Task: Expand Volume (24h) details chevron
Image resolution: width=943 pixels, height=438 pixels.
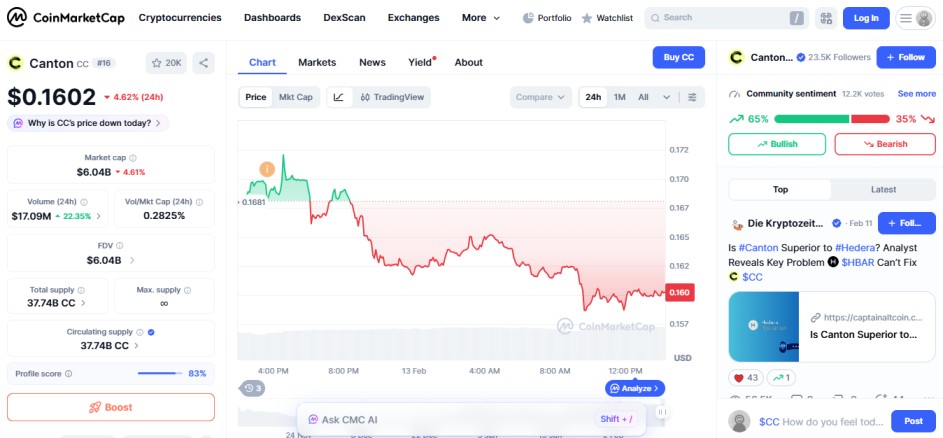Action: click(x=99, y=216)
